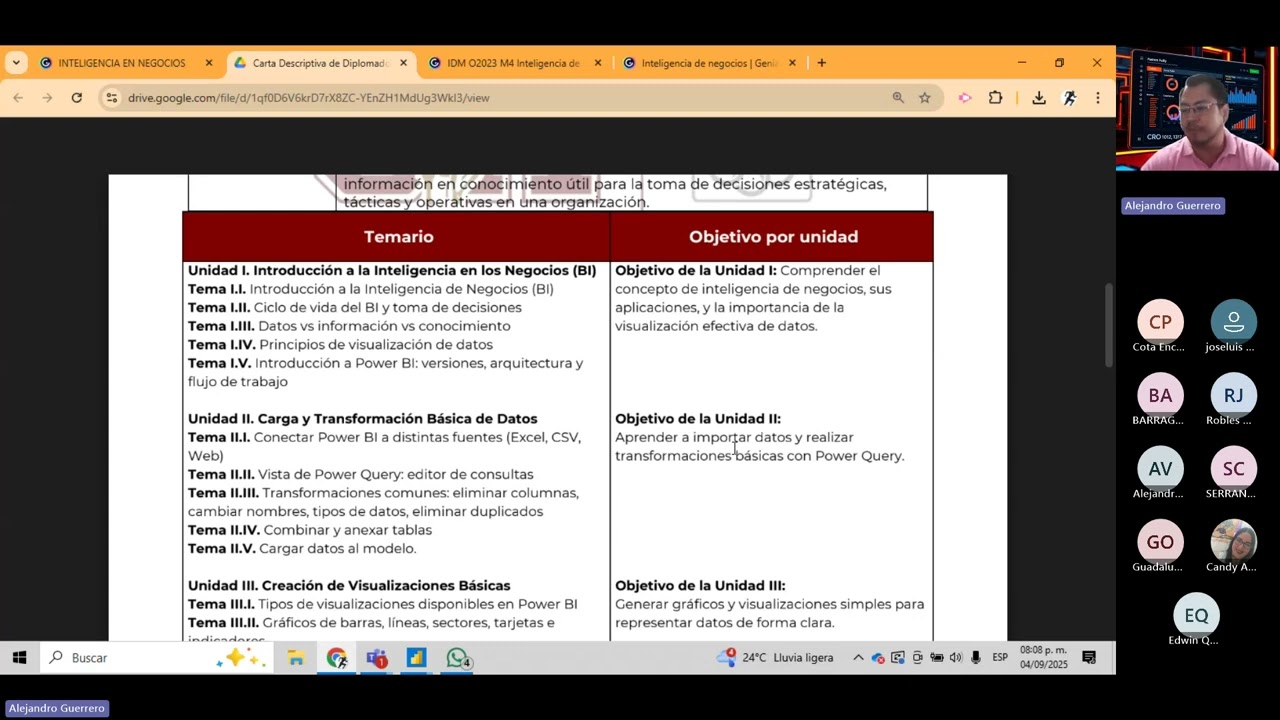The image size is (1280, 720).
Task: Open the tab search dropdown arrow
Action: point(16,63)
